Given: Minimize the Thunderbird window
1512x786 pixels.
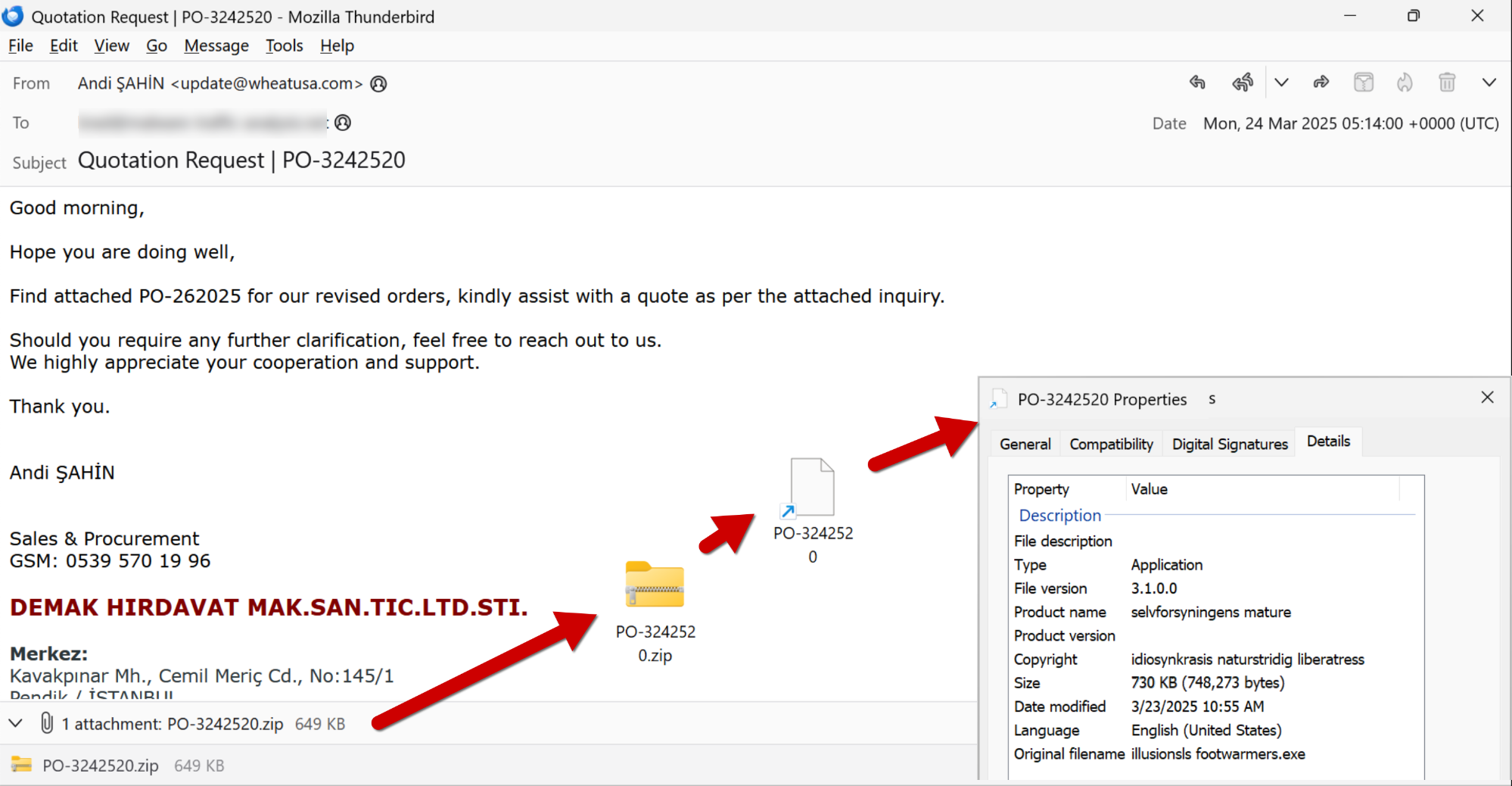Looking at the screenshot, I should pos(1350,16).
